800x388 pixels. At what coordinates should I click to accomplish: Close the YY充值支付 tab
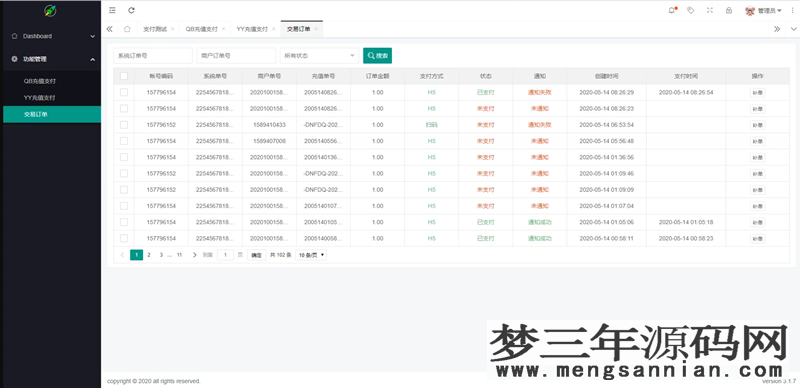point(273,29)
